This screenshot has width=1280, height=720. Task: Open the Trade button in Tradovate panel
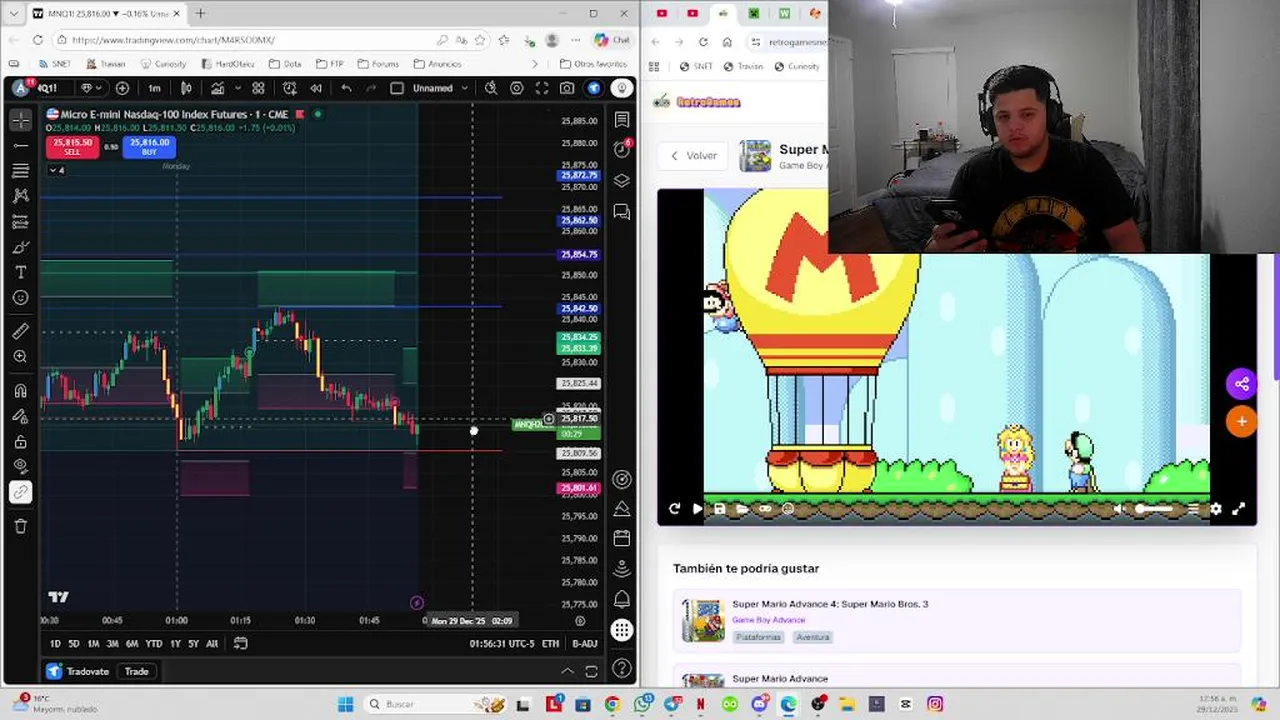click(x=137, y=671)
